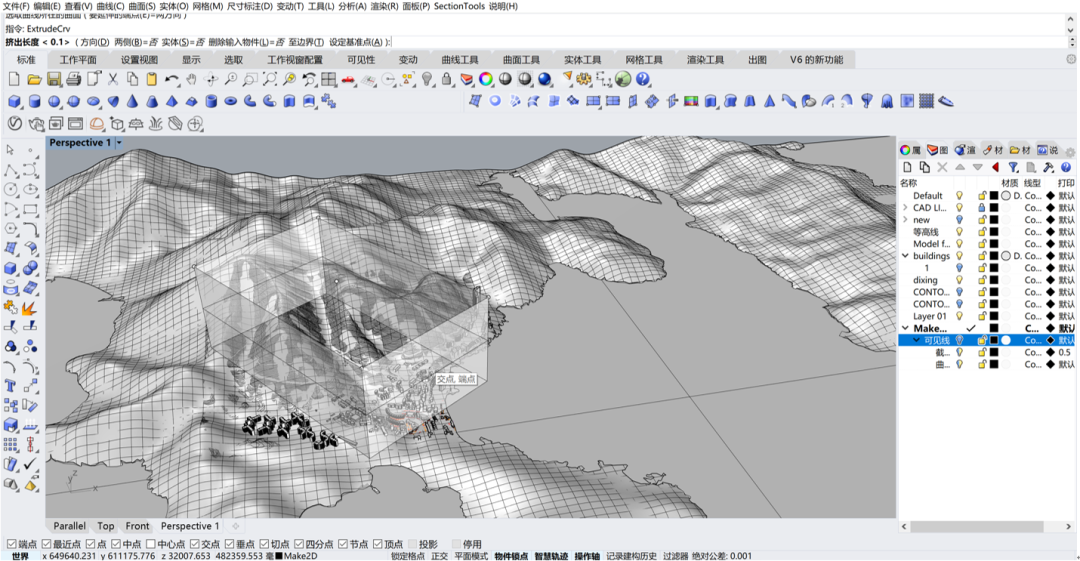Click the 实体(S)=否 command option
This screenshot has height=561, width=1080.
[x=183, y=42]
